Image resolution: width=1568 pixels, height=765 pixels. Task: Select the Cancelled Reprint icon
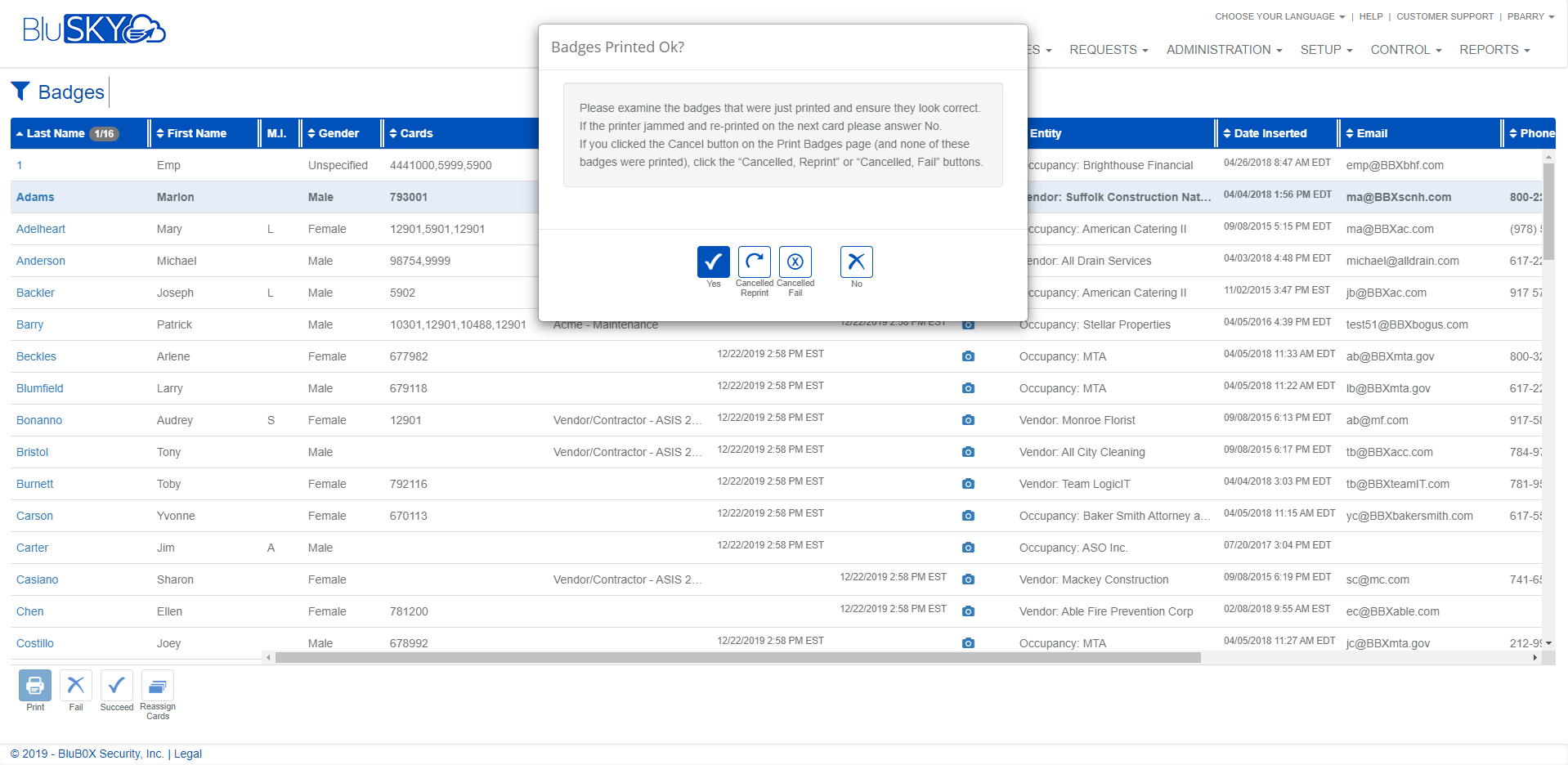[754, 262]
